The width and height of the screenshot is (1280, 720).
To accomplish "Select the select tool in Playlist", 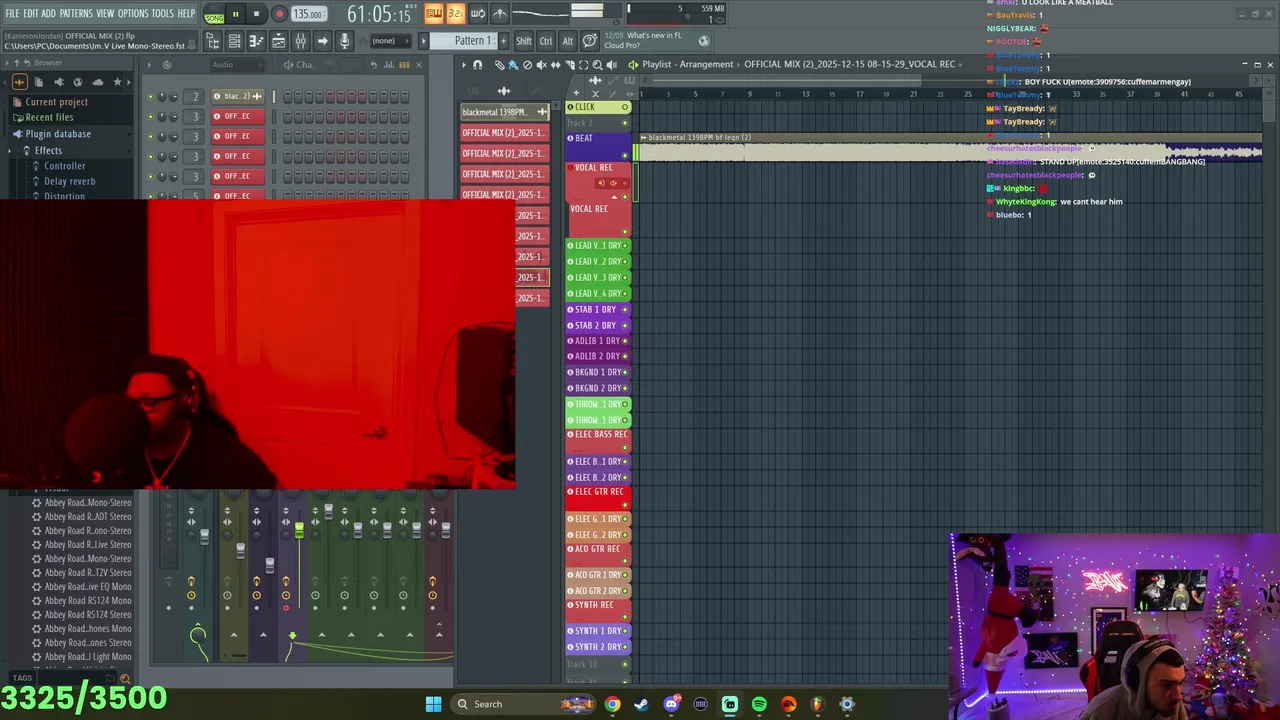I will [583, 65].
